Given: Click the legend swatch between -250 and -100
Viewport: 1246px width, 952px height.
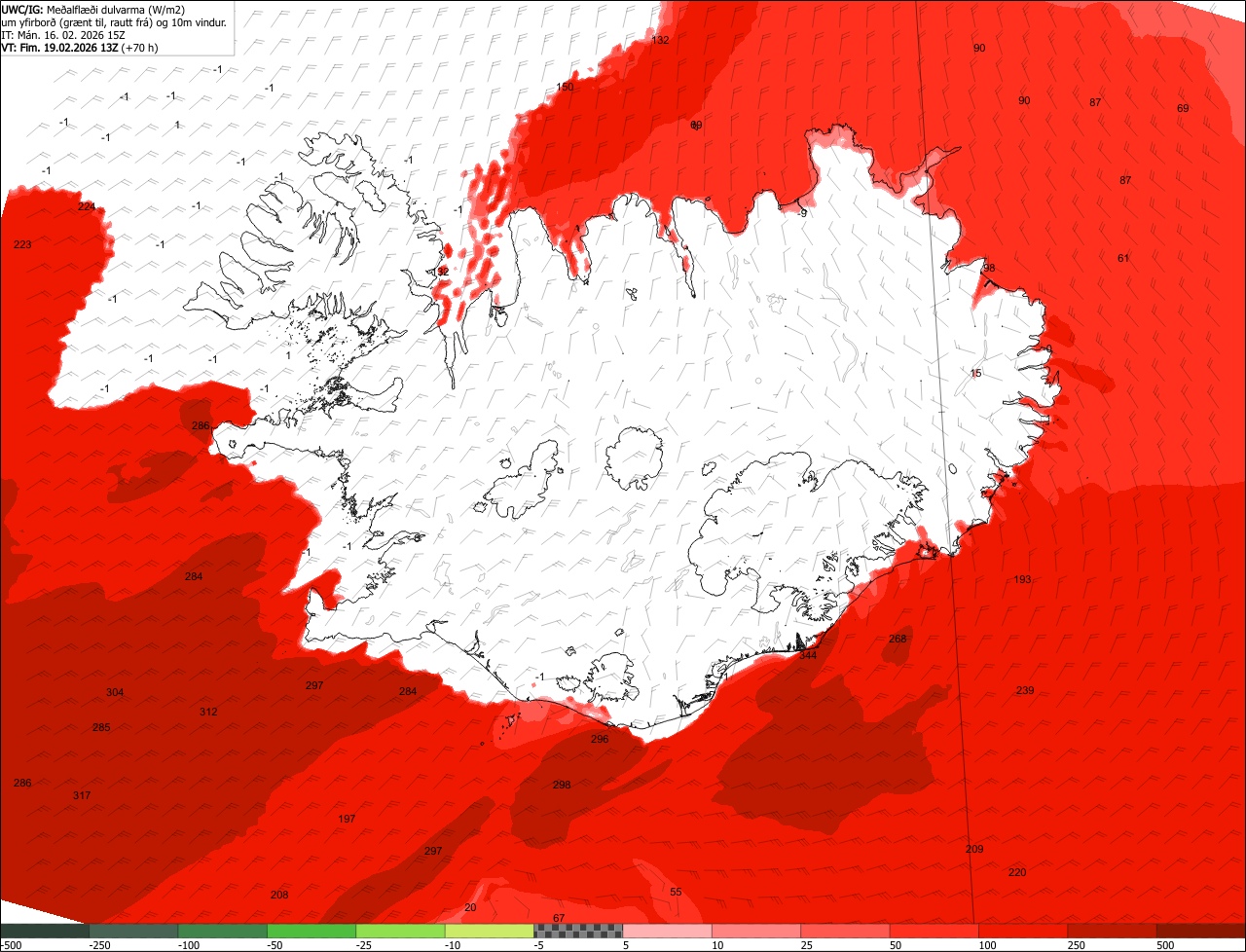Looking at the screenshot, I should [133, 931].
